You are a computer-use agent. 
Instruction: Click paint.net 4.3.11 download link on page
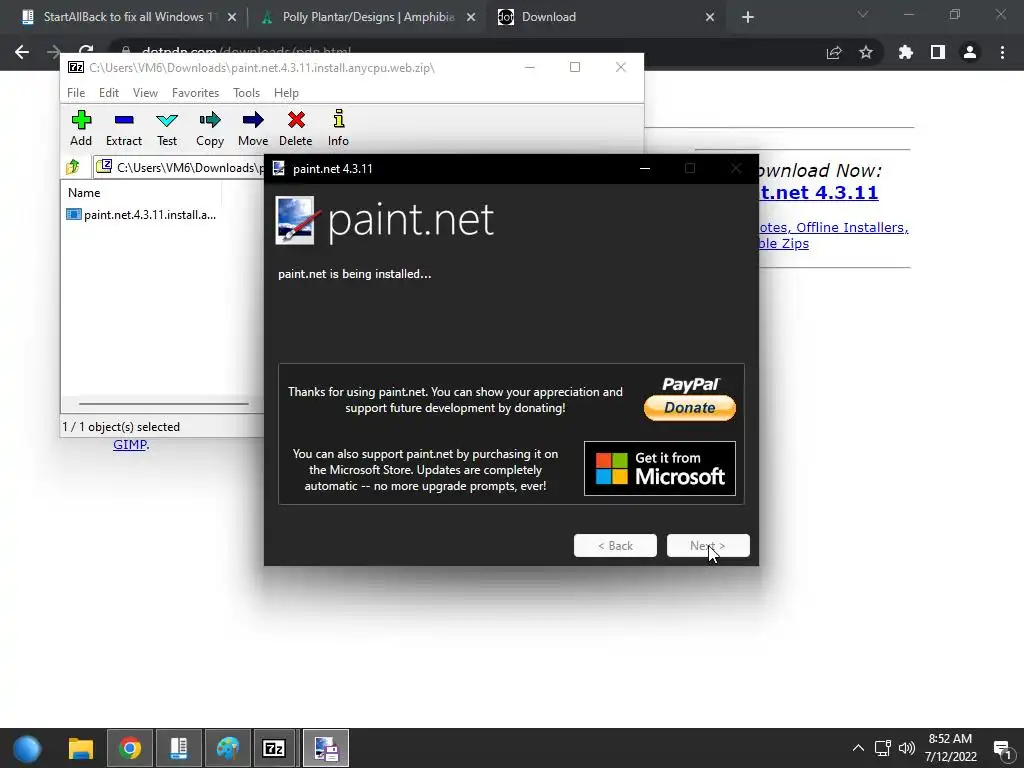click(819, 193)
